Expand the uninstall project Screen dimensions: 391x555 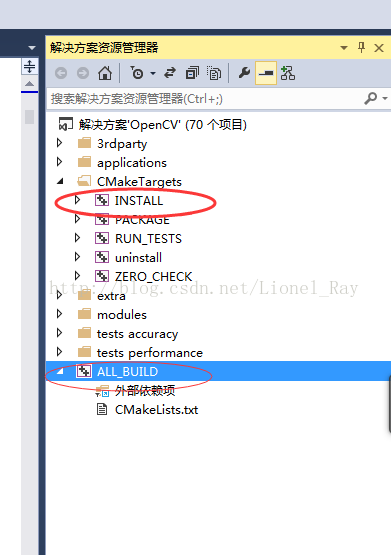(77, 257)
